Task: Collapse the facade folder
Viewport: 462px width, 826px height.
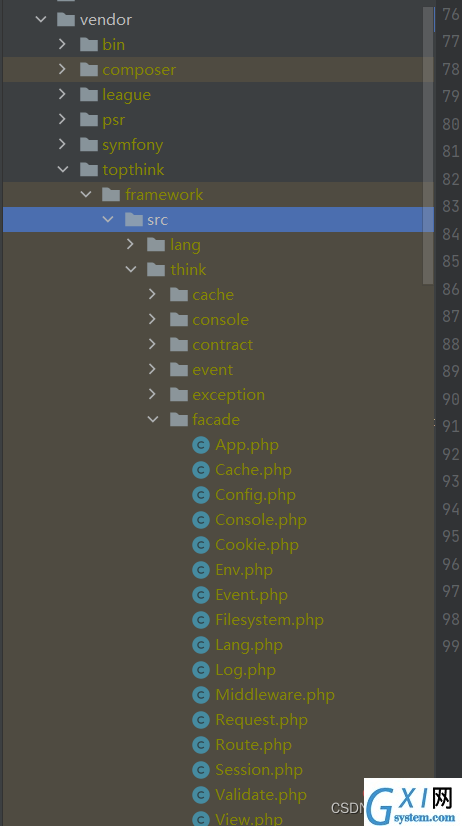Action: (x=153, y=419)
